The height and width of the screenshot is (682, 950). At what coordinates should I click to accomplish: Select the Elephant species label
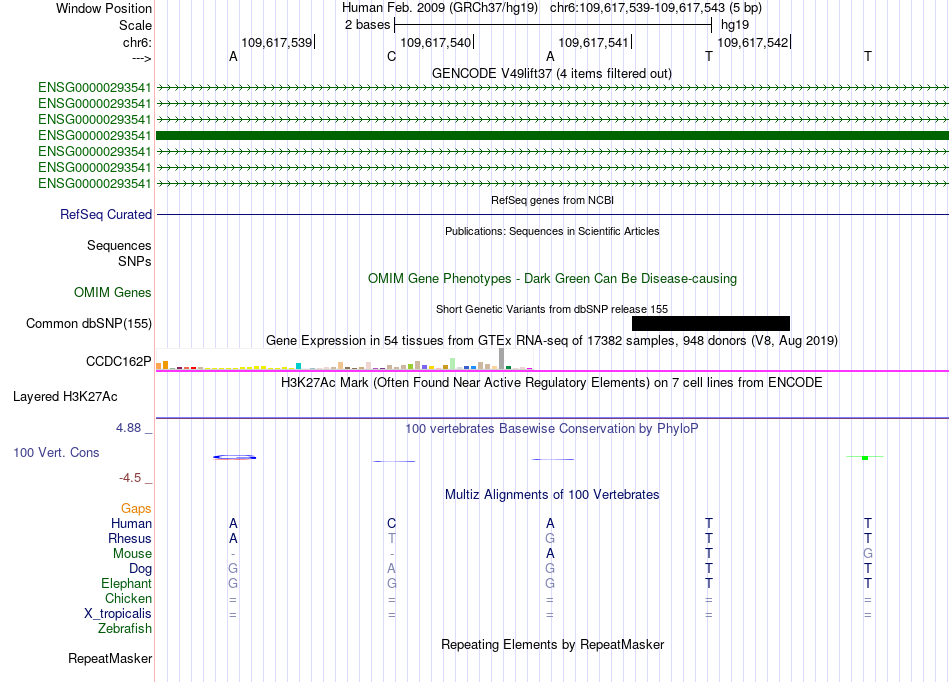(126, 583)
